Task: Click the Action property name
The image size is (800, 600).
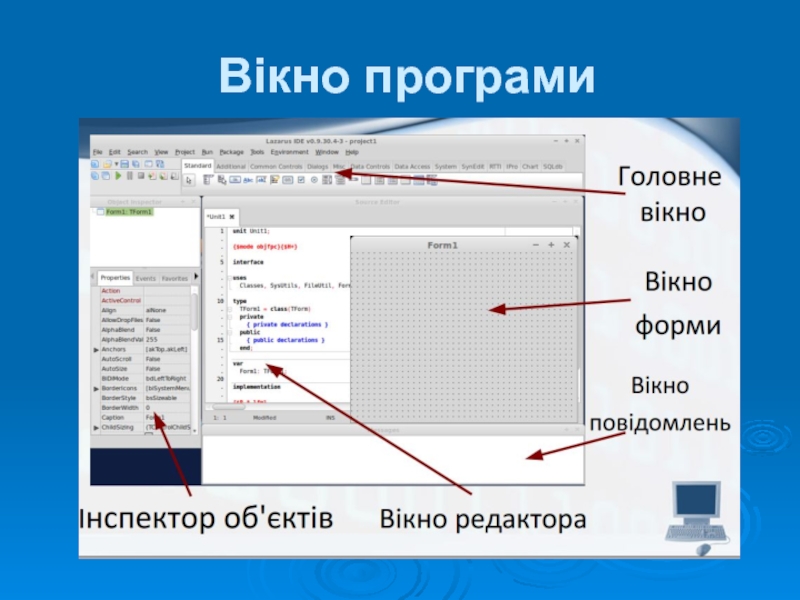Action: (111, 291)
